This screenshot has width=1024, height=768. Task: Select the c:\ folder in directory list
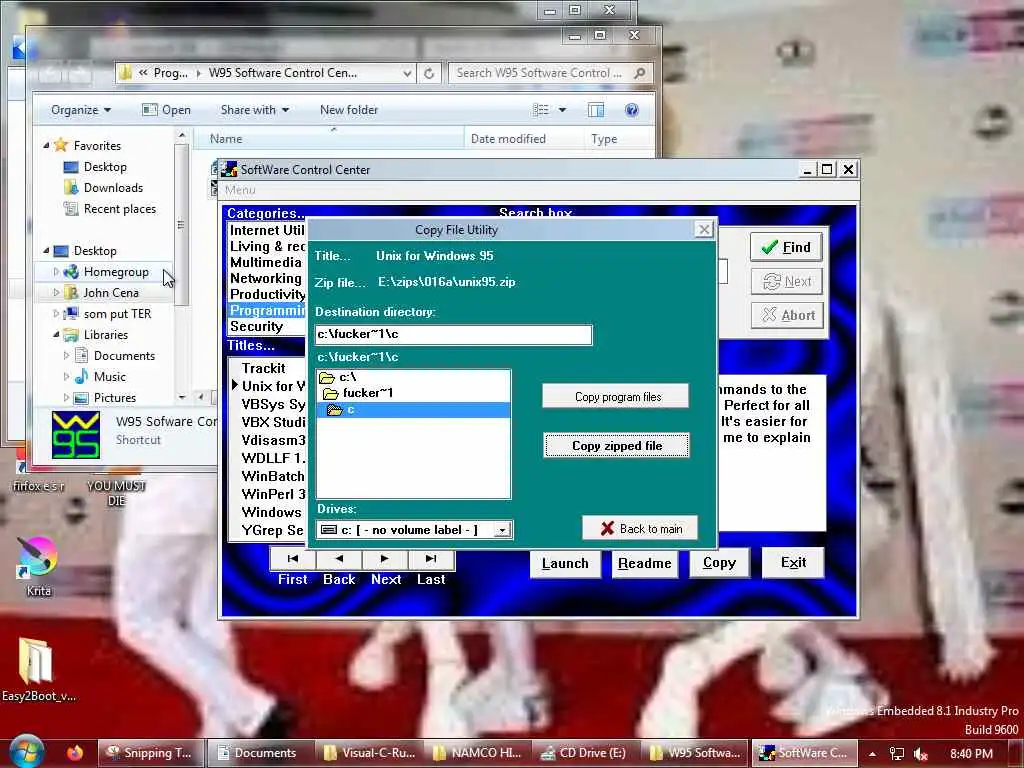click(x=413, y=377)
